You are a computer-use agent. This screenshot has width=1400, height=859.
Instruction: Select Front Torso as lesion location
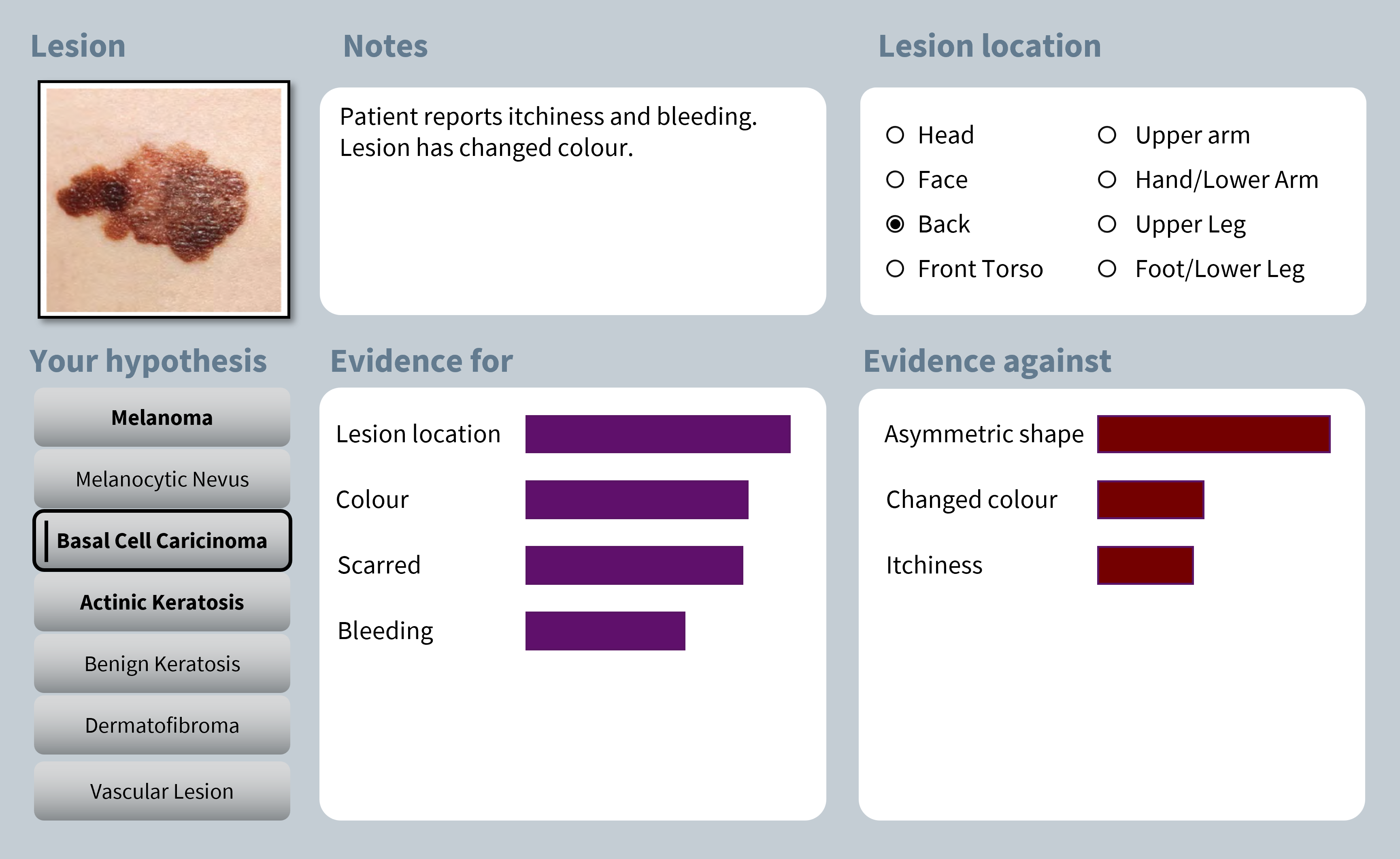pyautogui.click(x=896, y=269)
